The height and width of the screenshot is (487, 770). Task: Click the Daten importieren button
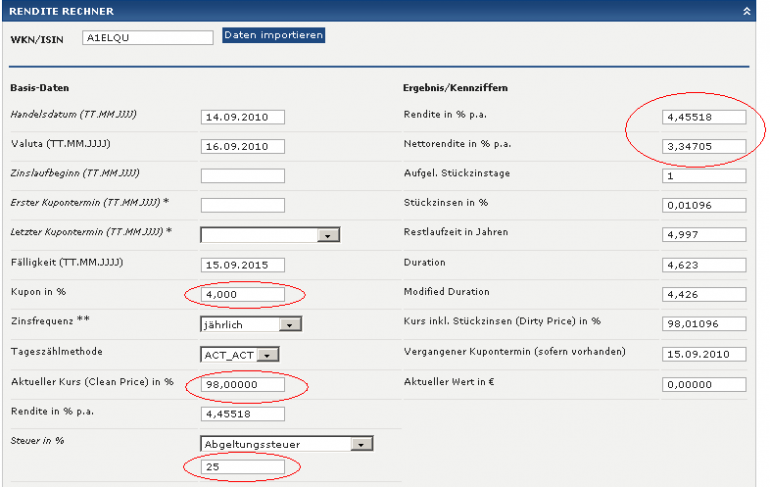pos(274,35)
